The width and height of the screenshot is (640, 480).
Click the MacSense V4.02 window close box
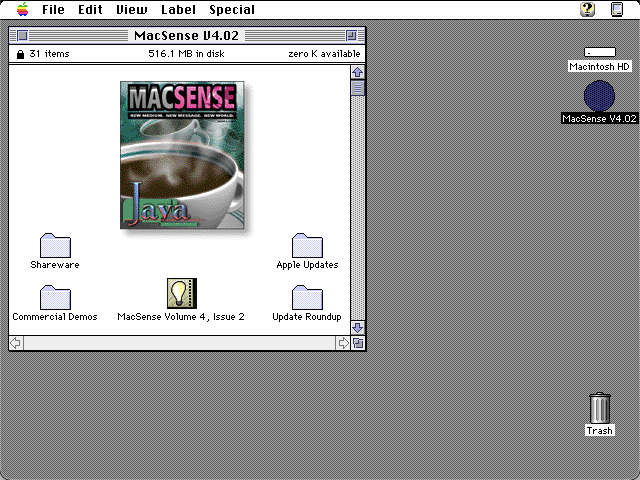pos(23,36)
